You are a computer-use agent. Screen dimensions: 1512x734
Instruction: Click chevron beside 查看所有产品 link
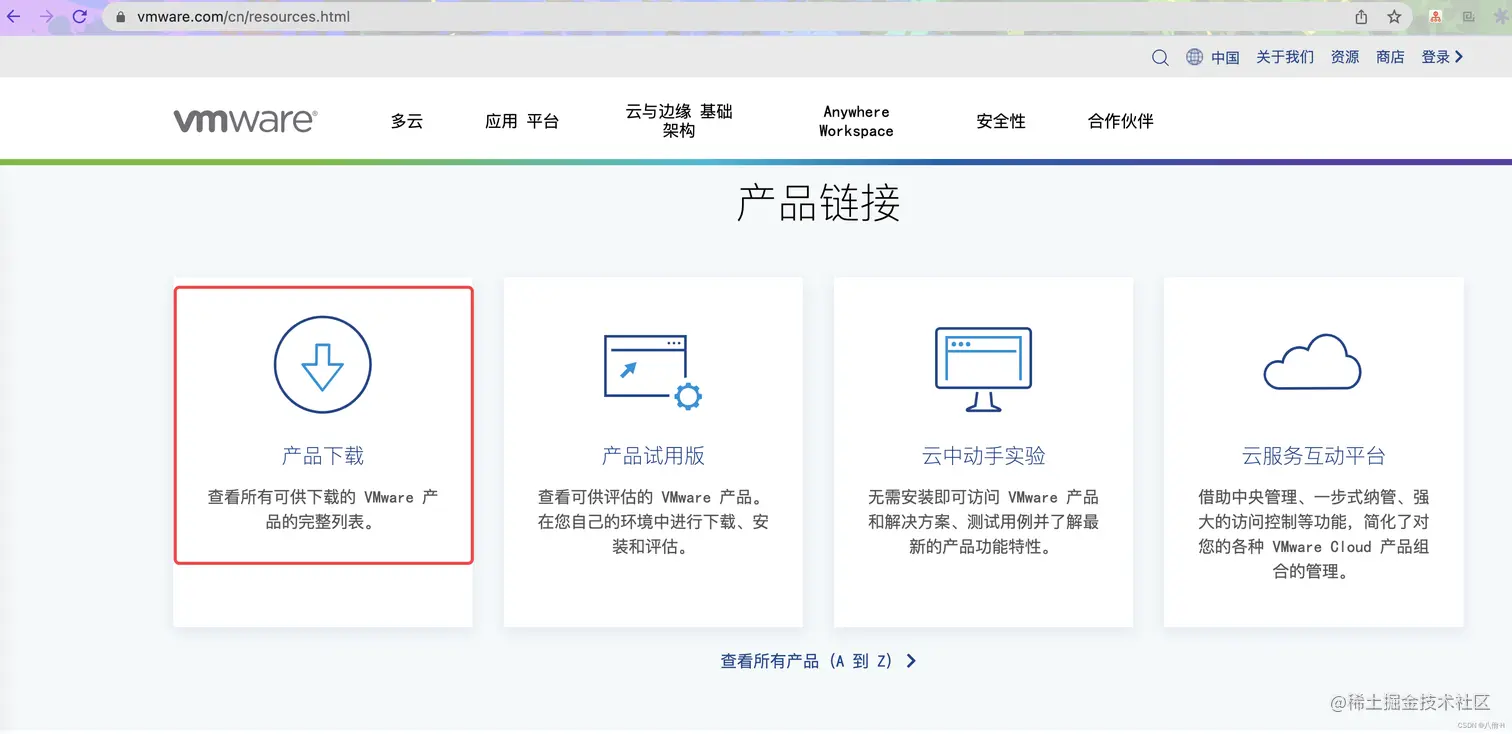tap(911, 661)
